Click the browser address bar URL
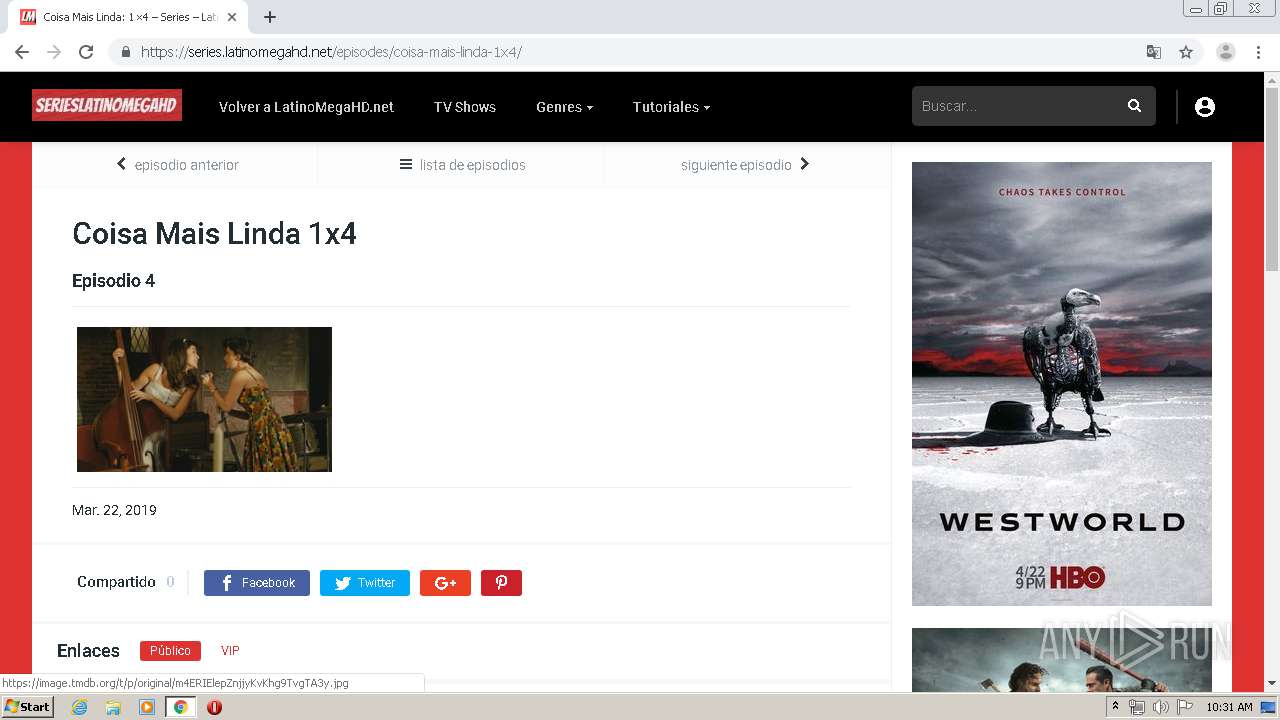Viewport: 1280px width, 720px height. 331,52
